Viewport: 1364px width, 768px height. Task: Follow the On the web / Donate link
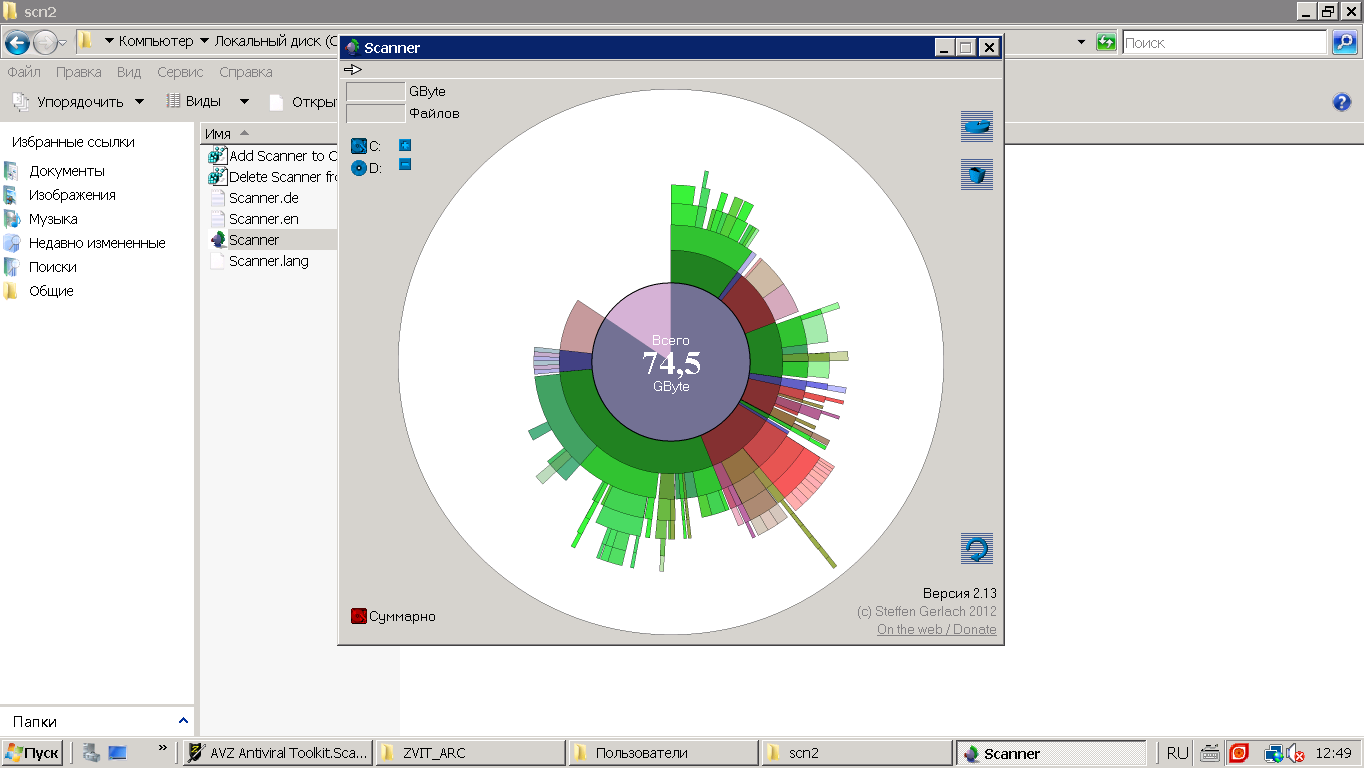(x=937, y=629)
